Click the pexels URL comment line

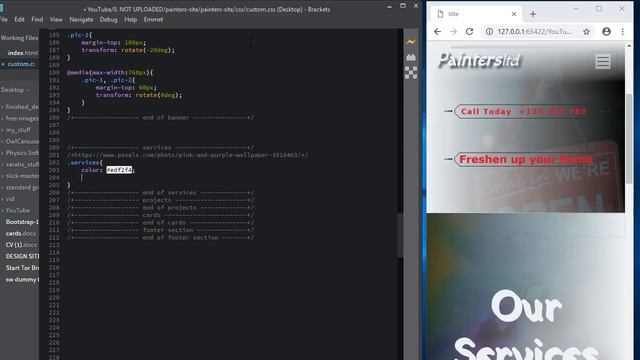188,155
